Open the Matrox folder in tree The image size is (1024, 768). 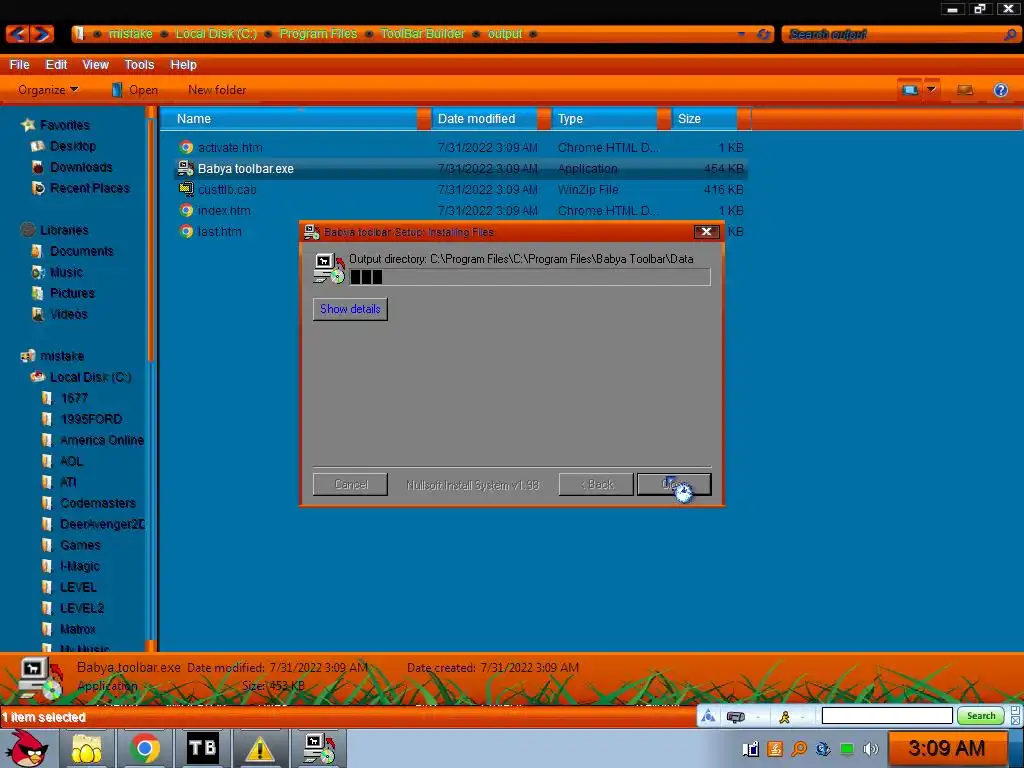coord(78,629)
